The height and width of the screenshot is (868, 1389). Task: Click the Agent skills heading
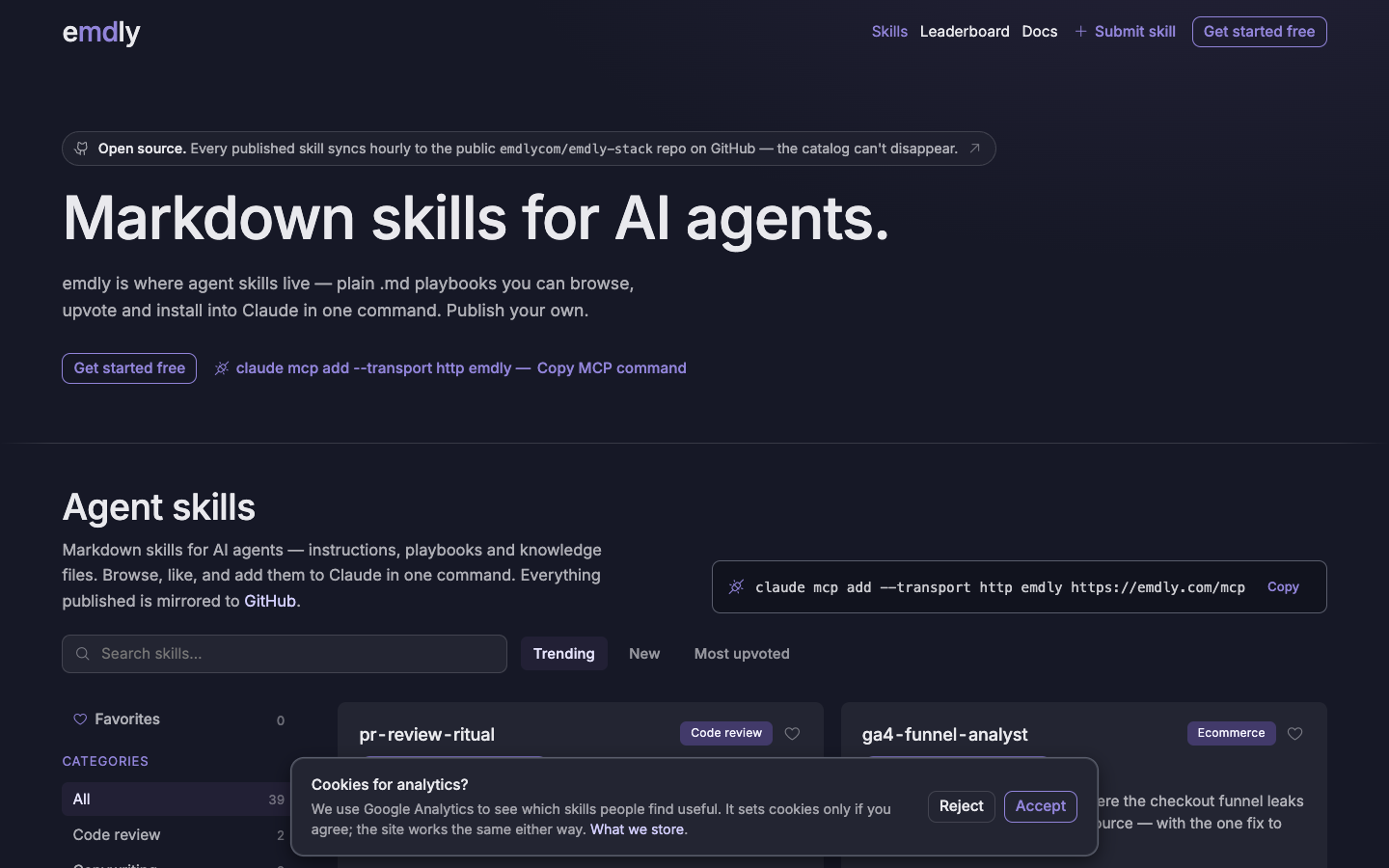click(159, 507)
